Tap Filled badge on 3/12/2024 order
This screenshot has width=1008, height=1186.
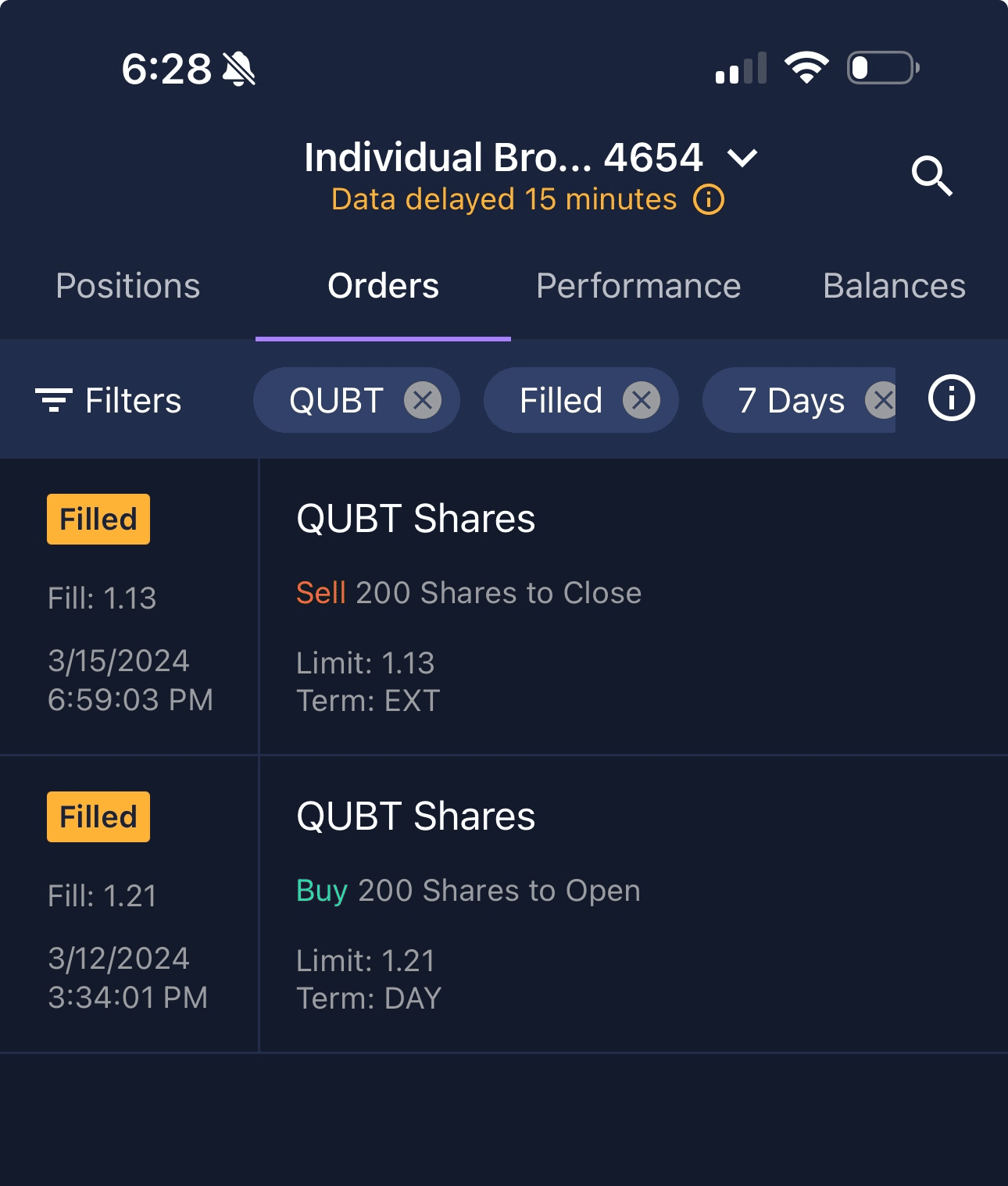click(x=98, y=817)
